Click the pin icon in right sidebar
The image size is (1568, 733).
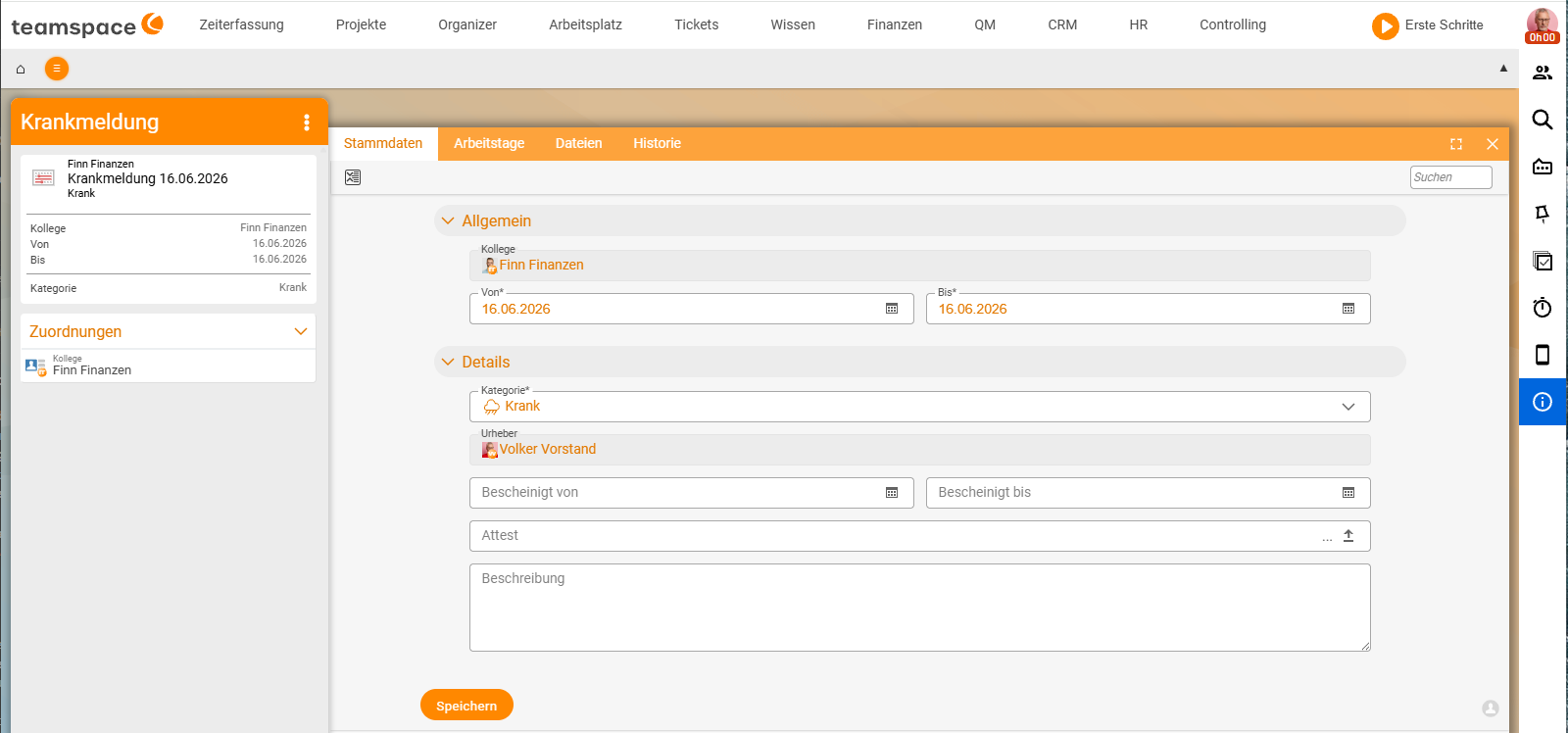[x=1543, y=214]
